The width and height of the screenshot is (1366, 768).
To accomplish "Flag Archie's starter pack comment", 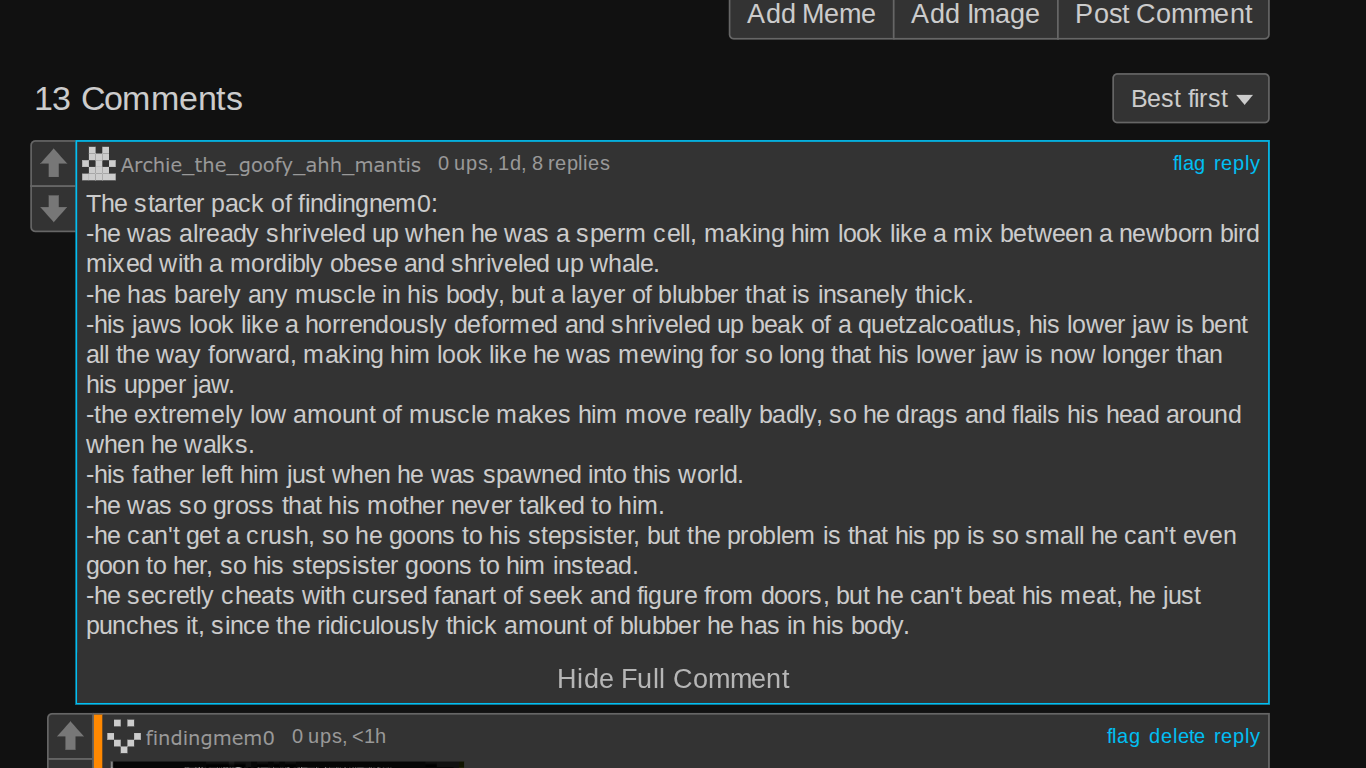I will pyautogui.click(x=1188, y=163).
